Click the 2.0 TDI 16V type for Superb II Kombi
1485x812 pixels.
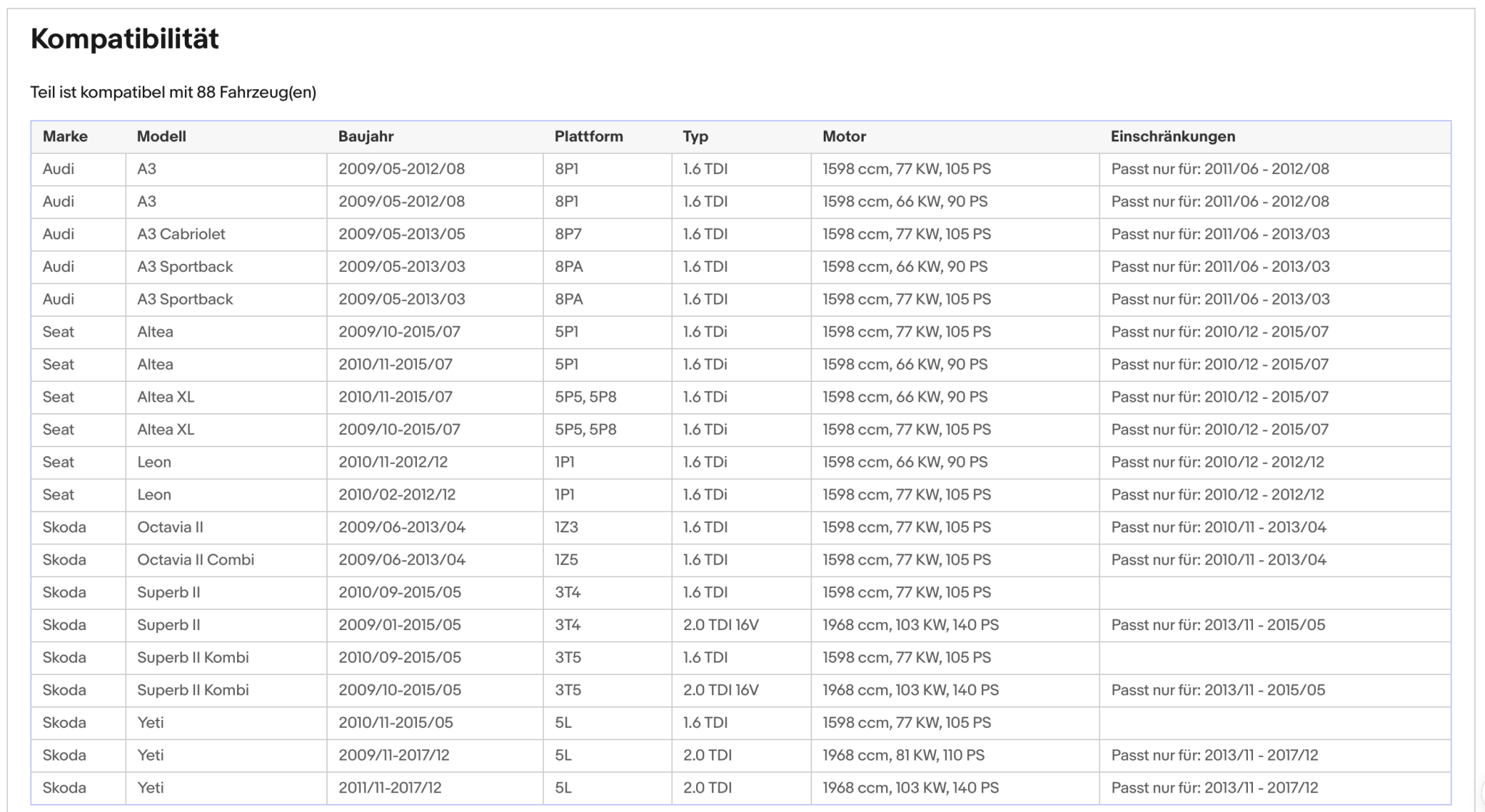click(741, 690)
